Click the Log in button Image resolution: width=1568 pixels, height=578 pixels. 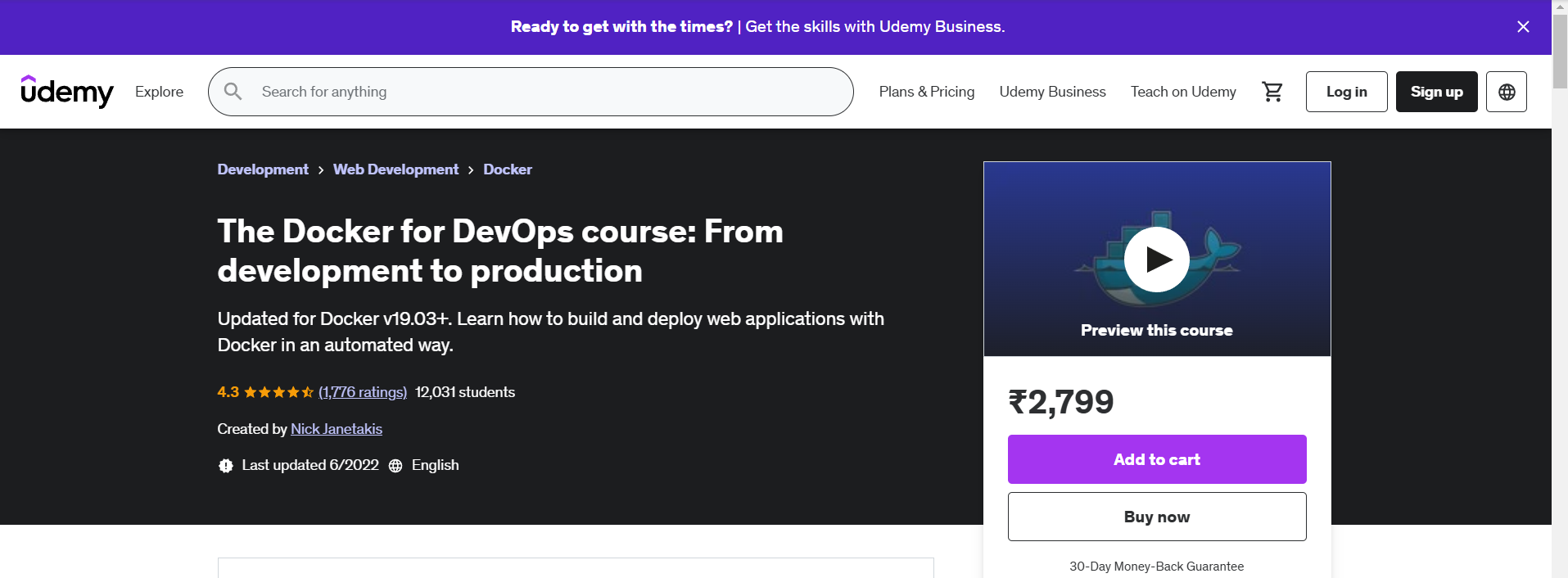1346,92
